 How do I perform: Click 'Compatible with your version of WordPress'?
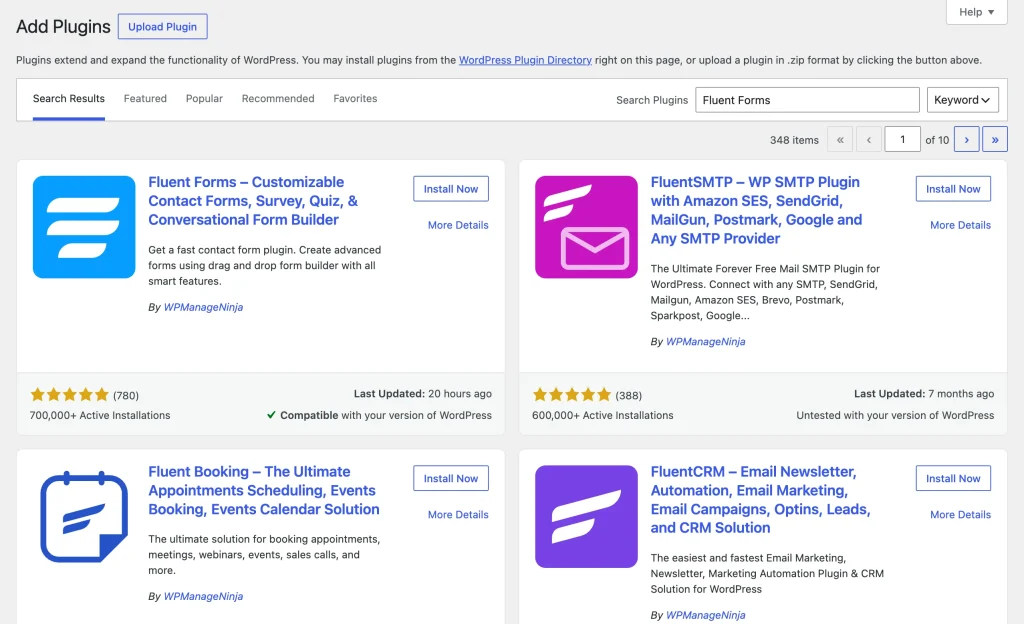379,415
